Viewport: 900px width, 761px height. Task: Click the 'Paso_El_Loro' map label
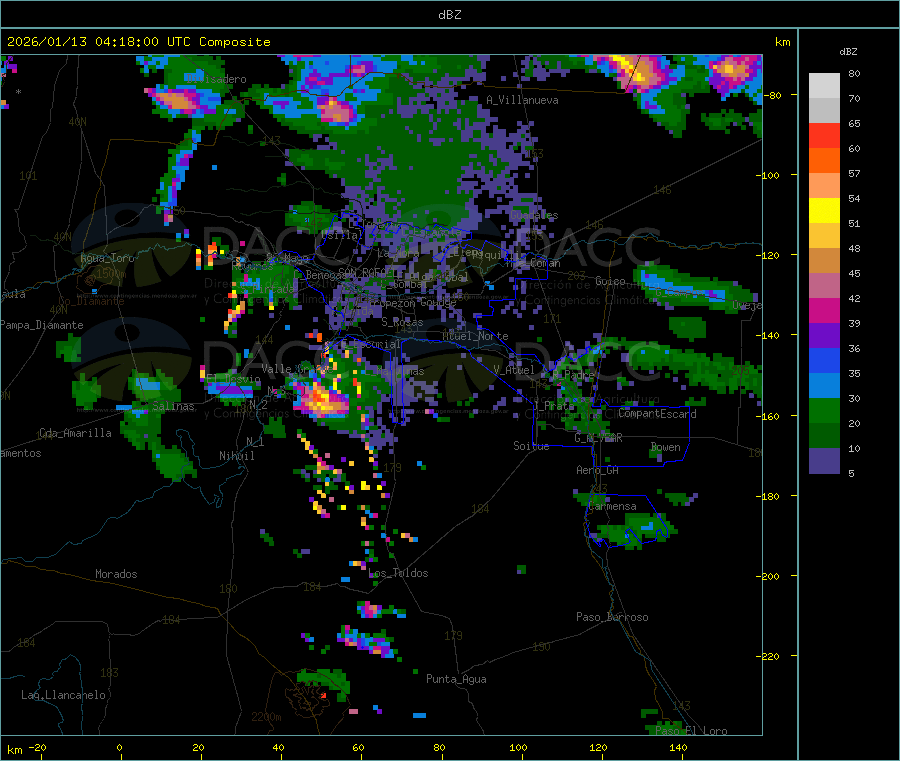692,731
